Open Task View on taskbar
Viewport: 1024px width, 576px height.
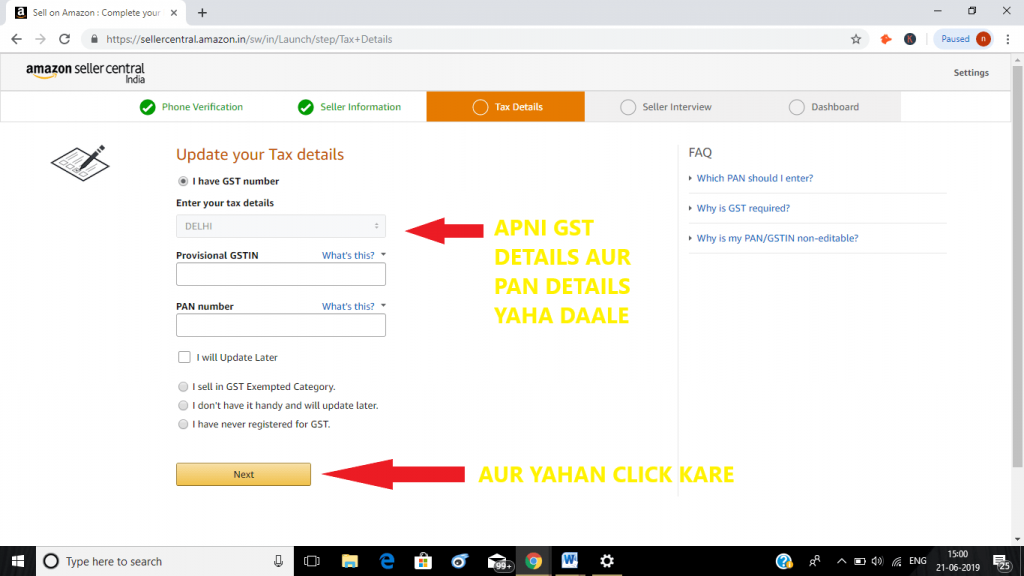point(312,561)
